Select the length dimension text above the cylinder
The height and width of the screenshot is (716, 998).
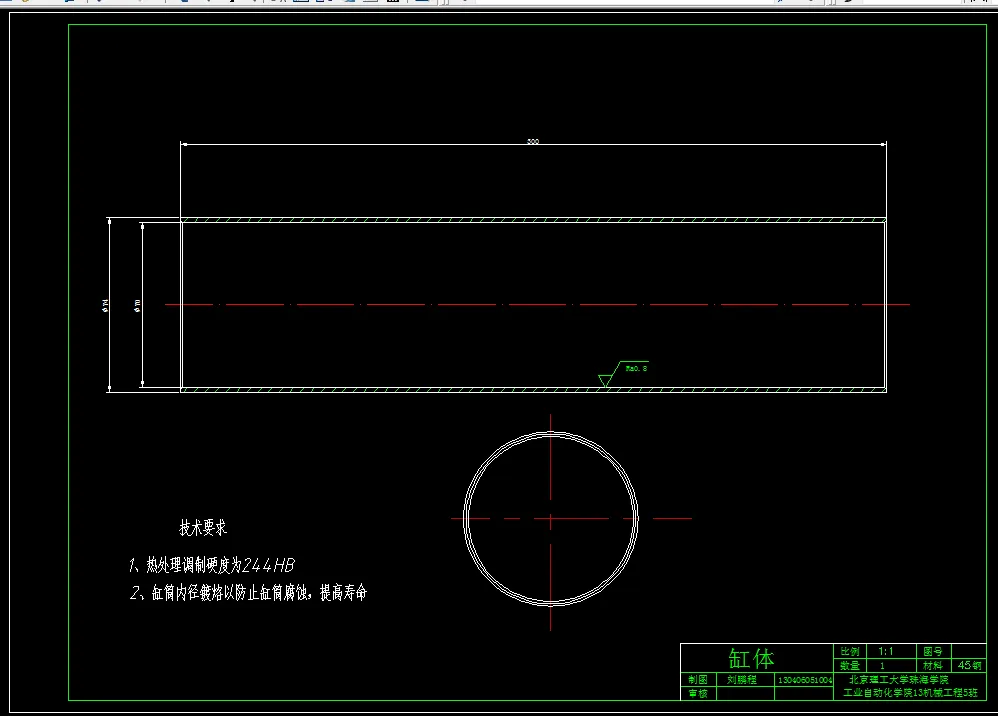tap(533, 141)
